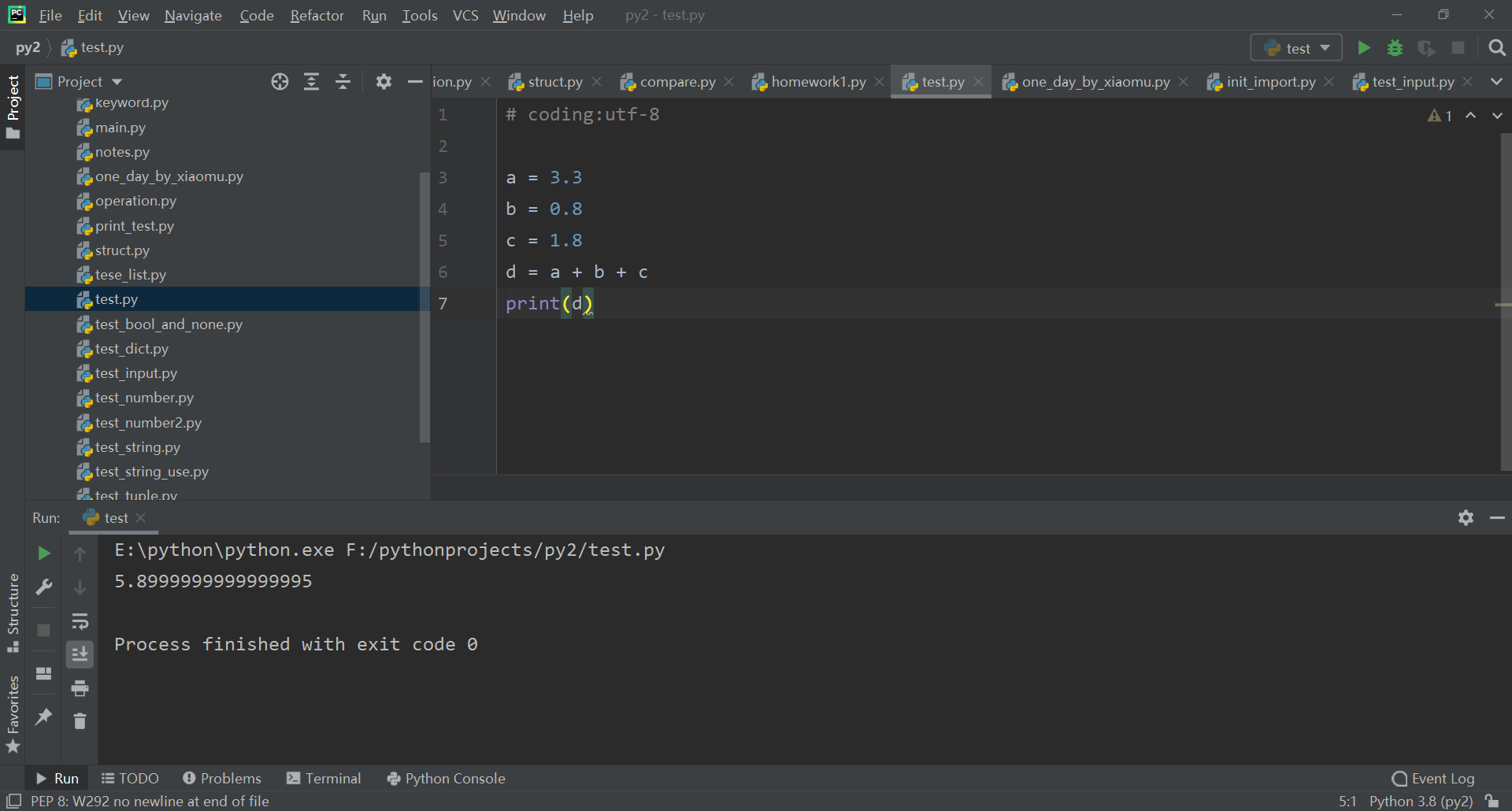Show hidden editor tabs chevron
This screenshot has width=1512, height=811.
pos(1496,82)
